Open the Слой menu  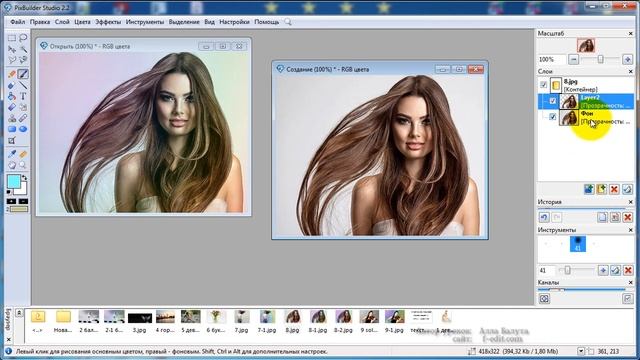coord(62,22)
